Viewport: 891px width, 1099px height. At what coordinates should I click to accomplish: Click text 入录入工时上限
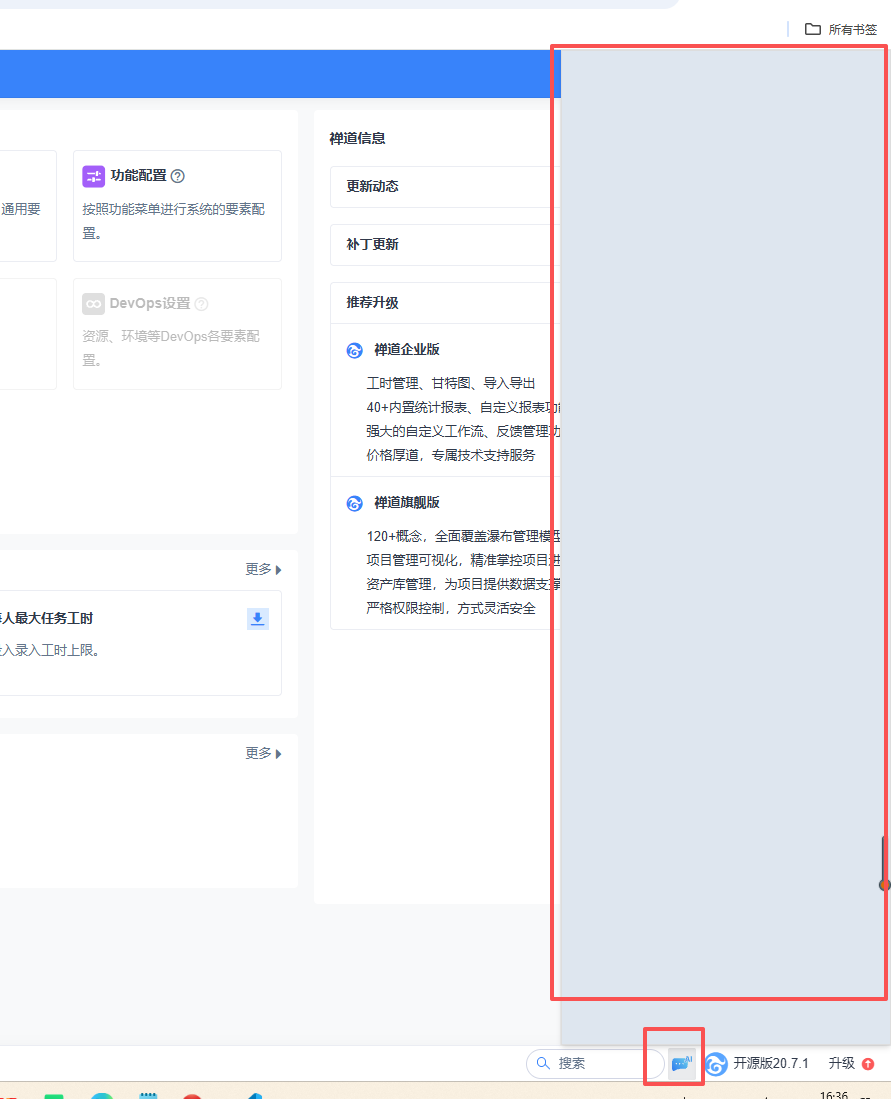coord(50,650)
